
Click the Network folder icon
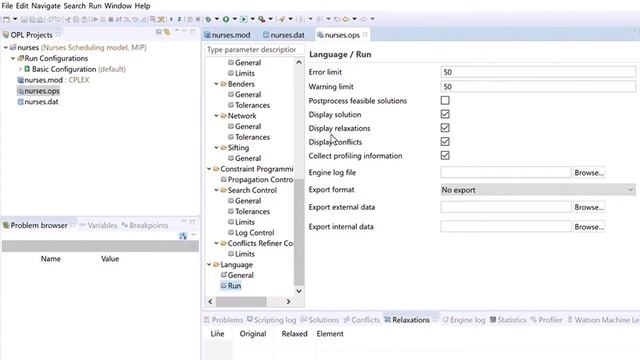click(x=223, y=116)
